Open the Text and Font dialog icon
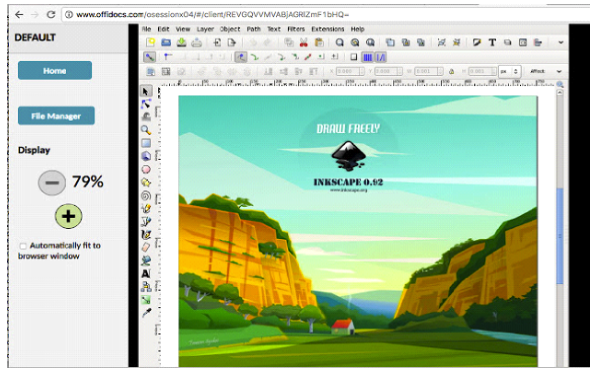The height and width of the screenshot is (373, 605). 492,42
